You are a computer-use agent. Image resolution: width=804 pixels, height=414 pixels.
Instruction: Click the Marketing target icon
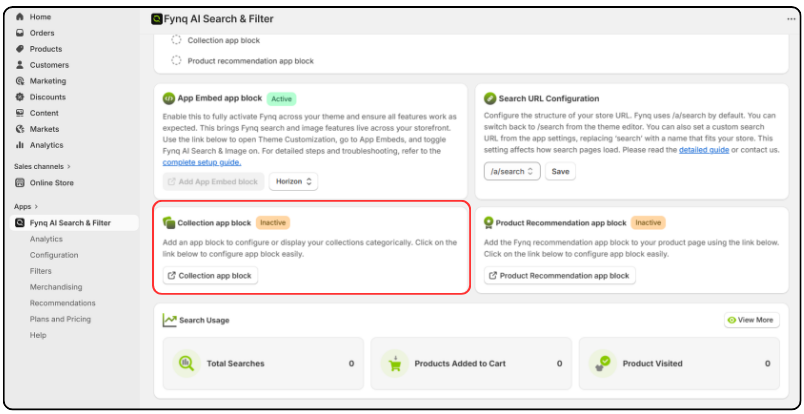pos(20,81)
